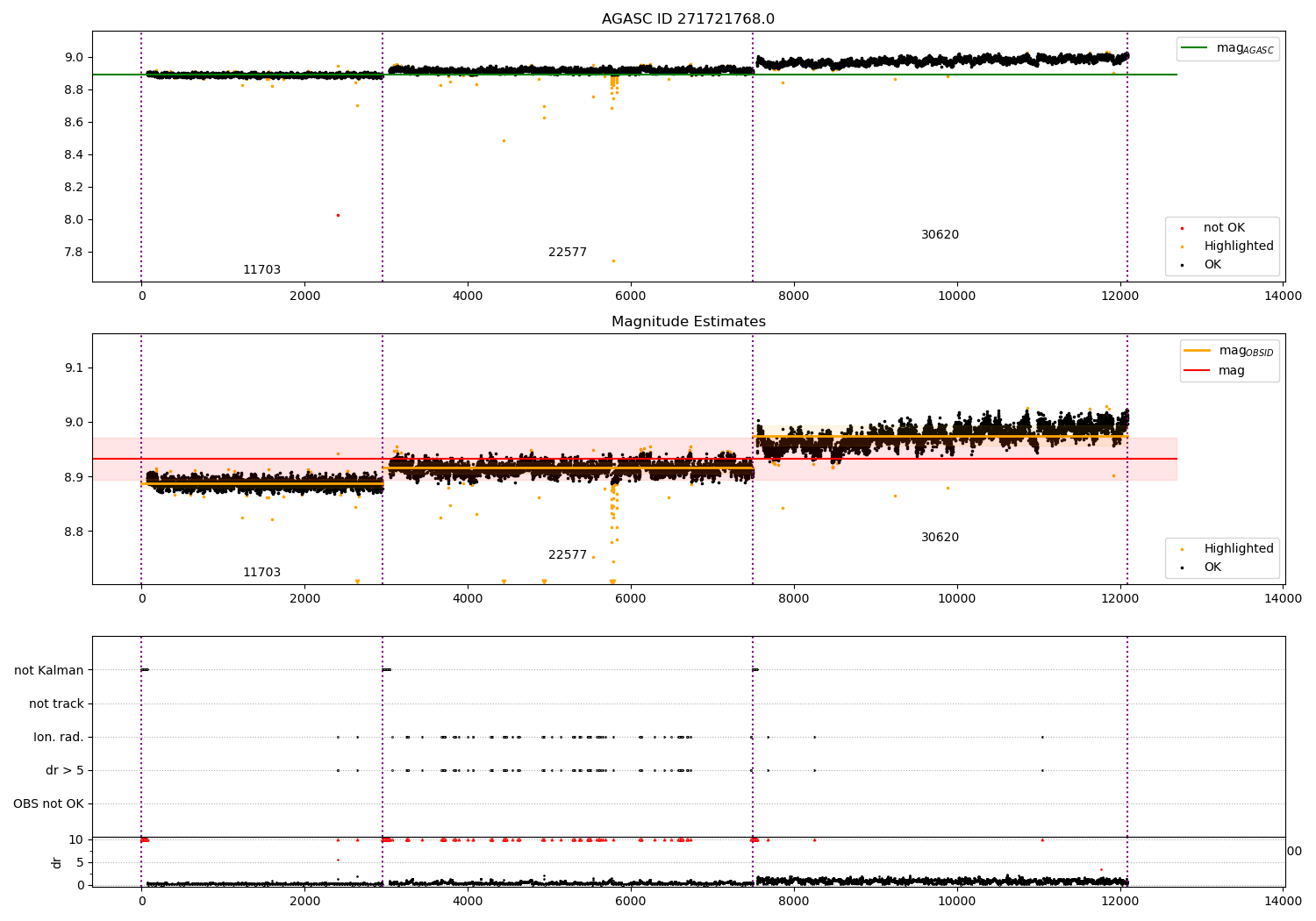Click y-axis tick '8.0' in top plot
Viewport: 1316px width, 921px height.
[x=74, y=220]
